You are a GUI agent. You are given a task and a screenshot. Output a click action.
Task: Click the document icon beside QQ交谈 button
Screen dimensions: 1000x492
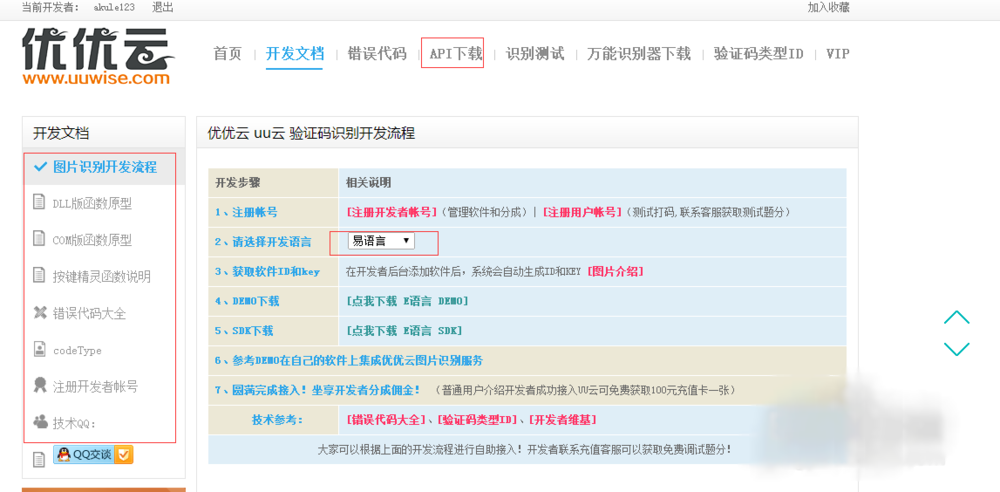pyautogui.click(x=40, y=458)
